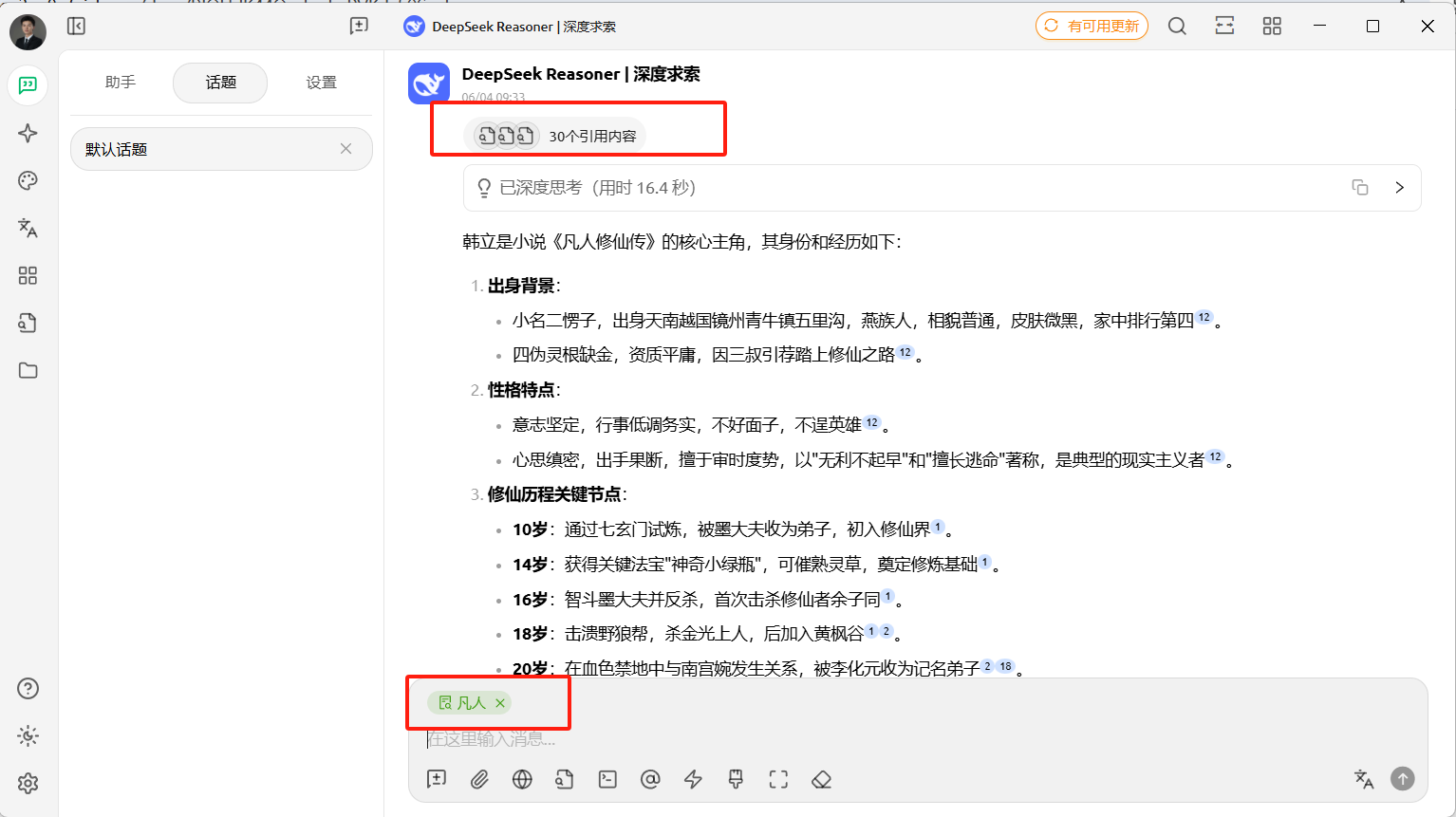Image resolution: width=1456 pixels, height=817 pixels.
Task: Copy the deep thinking content
Action: (1360, 187)
